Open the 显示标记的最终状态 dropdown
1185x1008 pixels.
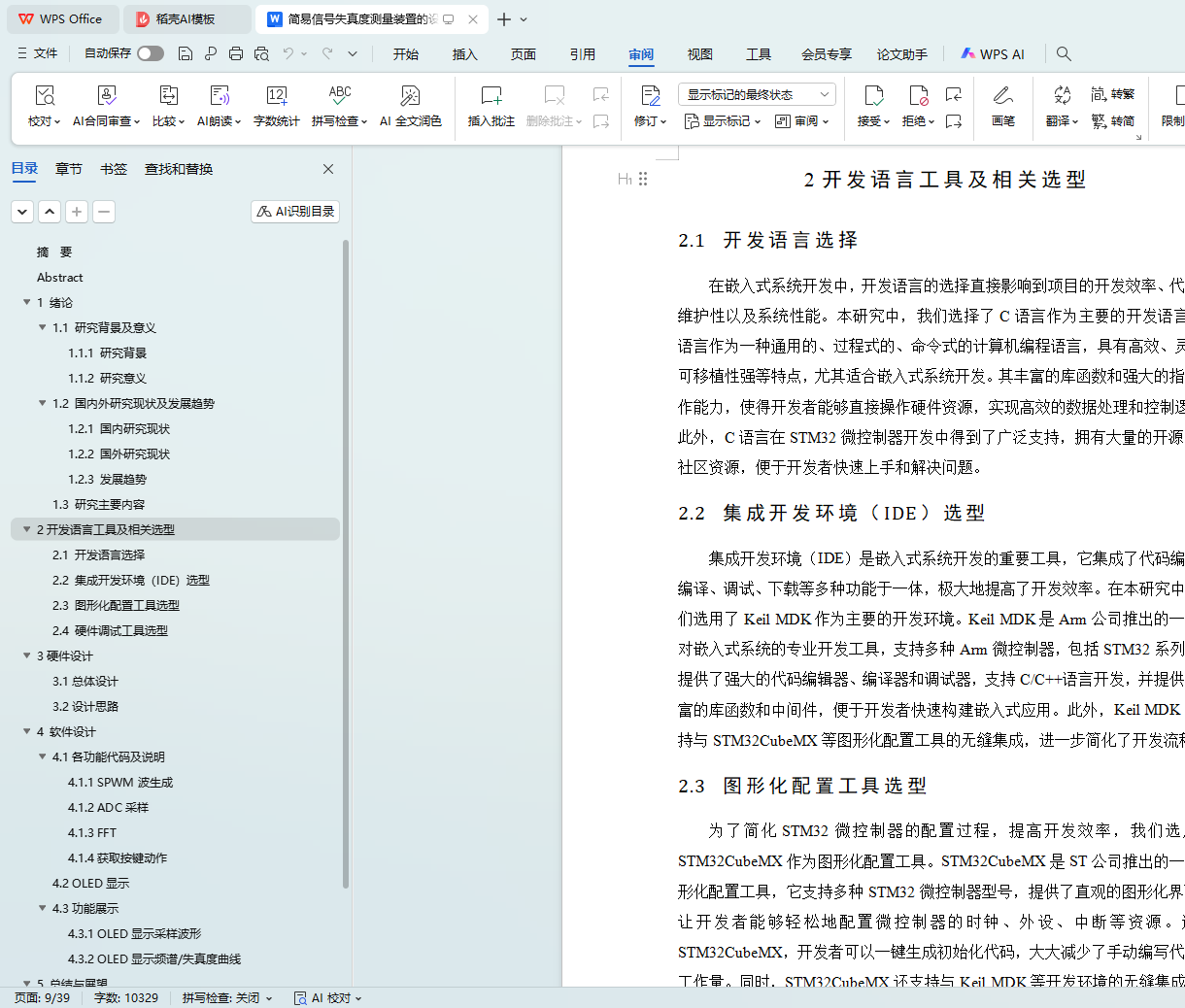pos(757,94)
